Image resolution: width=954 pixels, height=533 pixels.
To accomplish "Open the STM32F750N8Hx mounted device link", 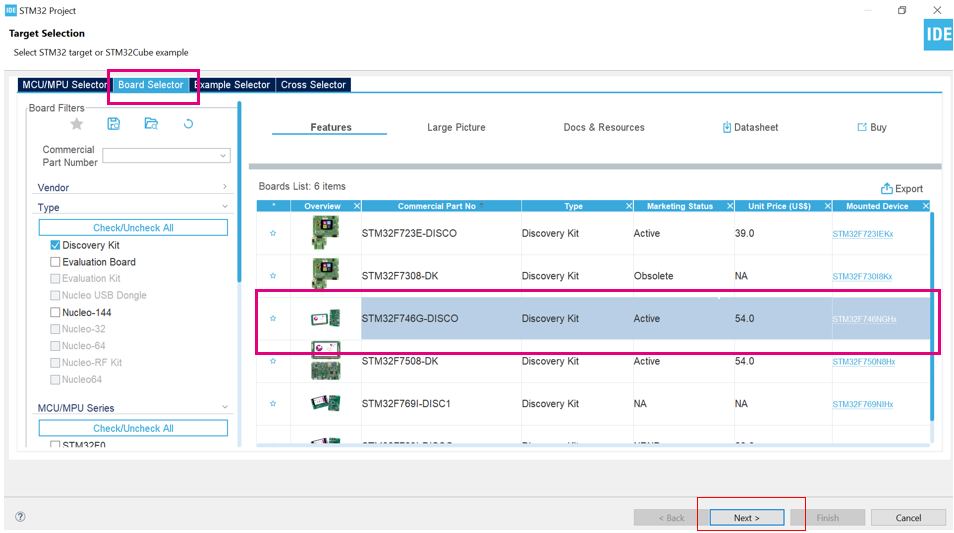I will click(x=863, y=361).
